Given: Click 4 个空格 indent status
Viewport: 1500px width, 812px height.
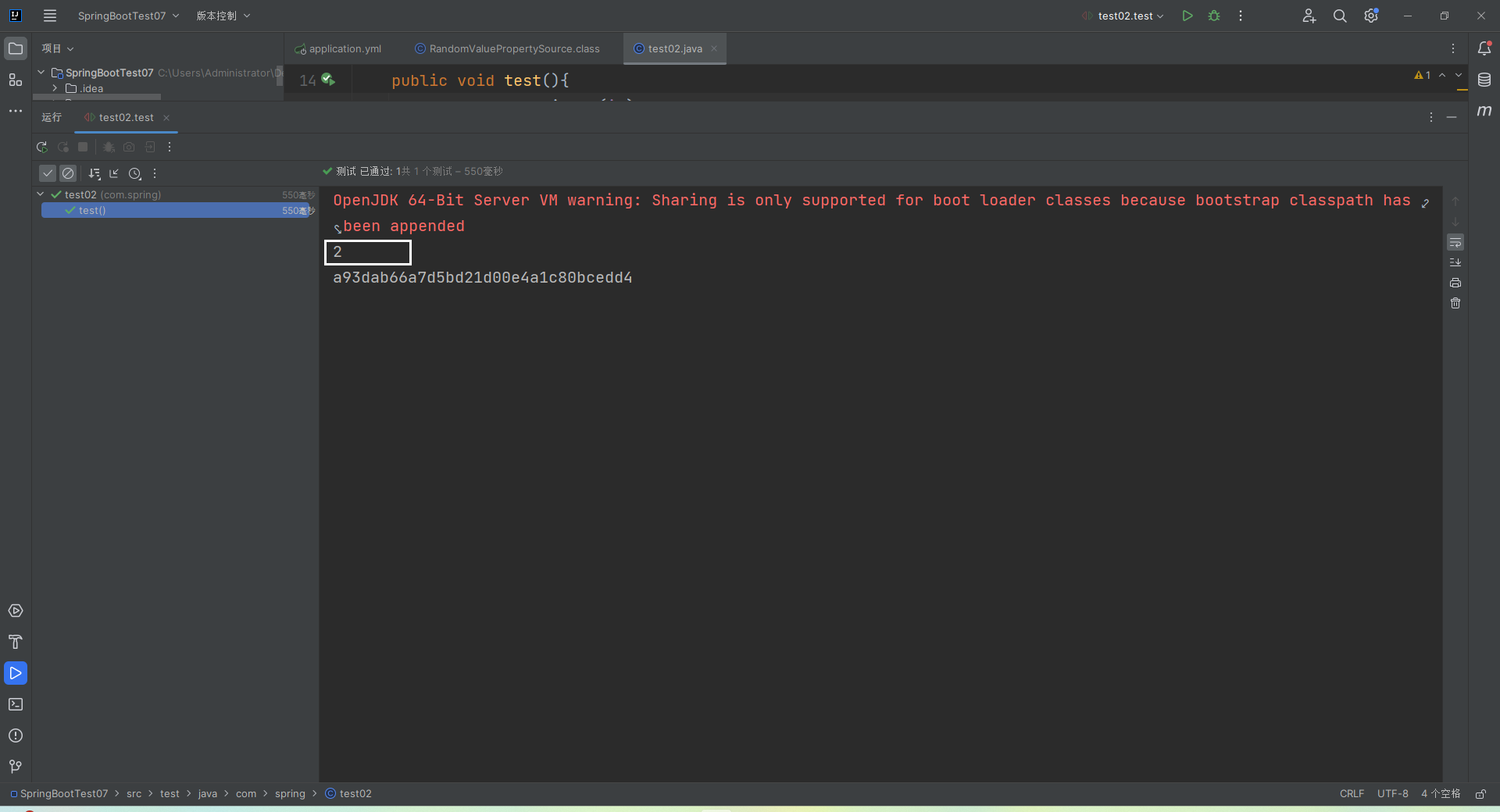Looking at the screenshot, I should [x=1441, y=793].
